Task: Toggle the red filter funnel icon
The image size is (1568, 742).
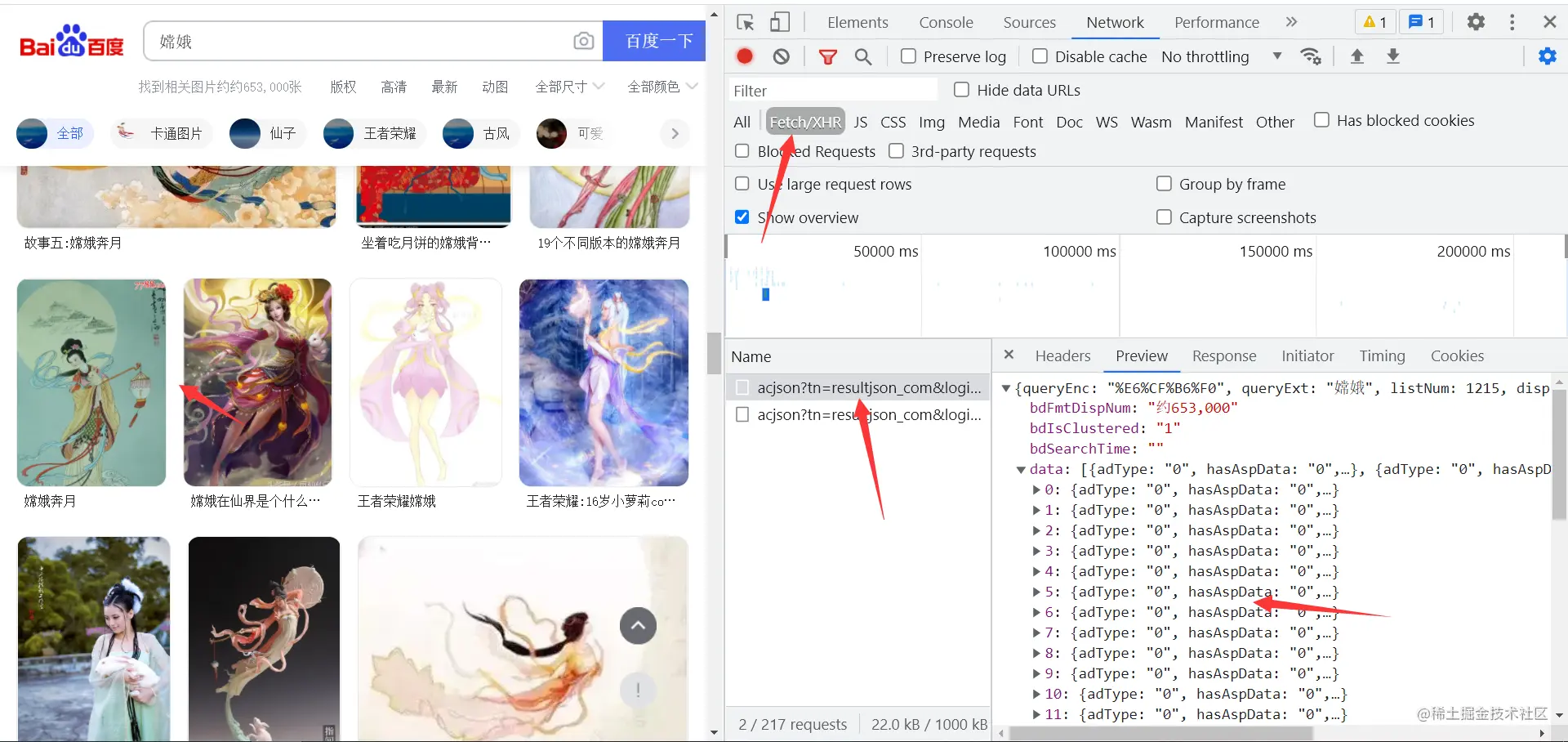Action: point(827,56)
